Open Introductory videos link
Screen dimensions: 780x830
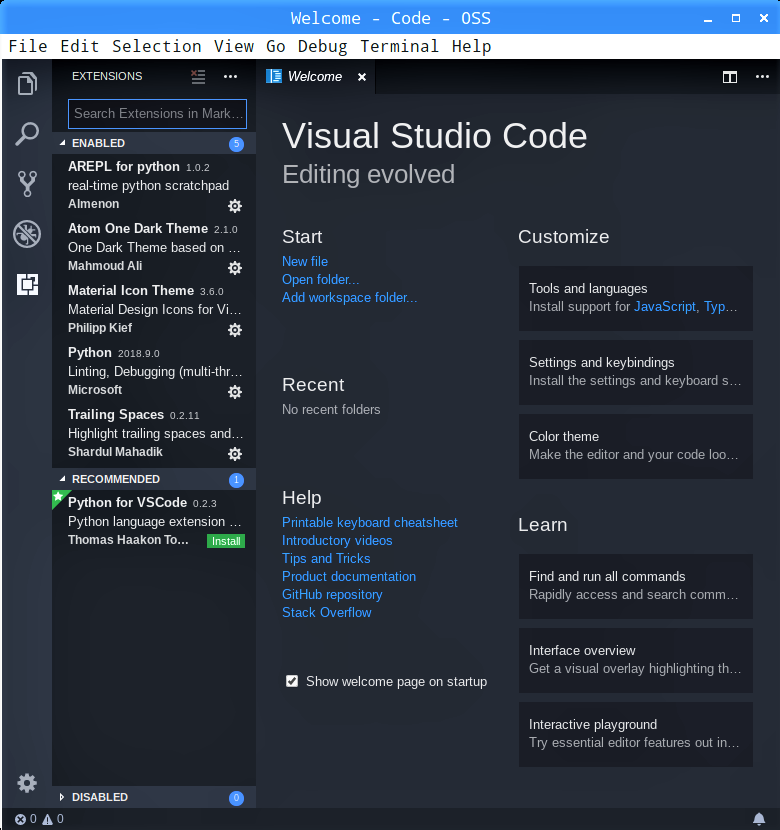[337, 540]
